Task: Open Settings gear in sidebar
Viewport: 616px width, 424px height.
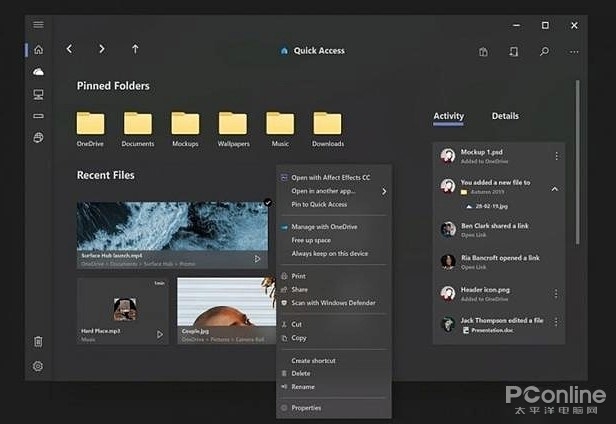Action: pyautogui.click(x=38, y=366)
